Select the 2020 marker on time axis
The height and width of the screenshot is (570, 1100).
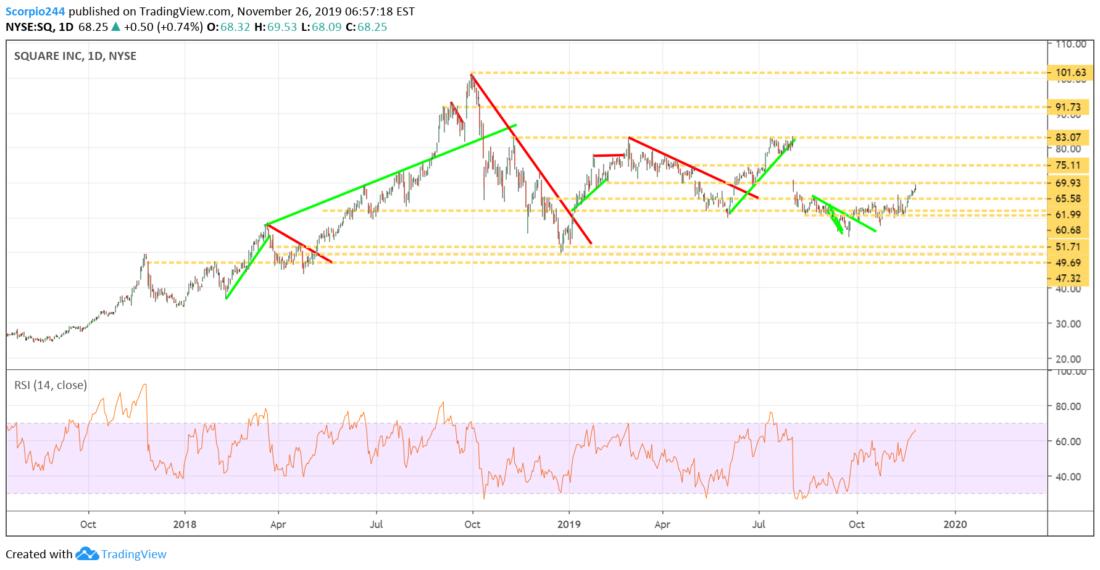(955, 524)
